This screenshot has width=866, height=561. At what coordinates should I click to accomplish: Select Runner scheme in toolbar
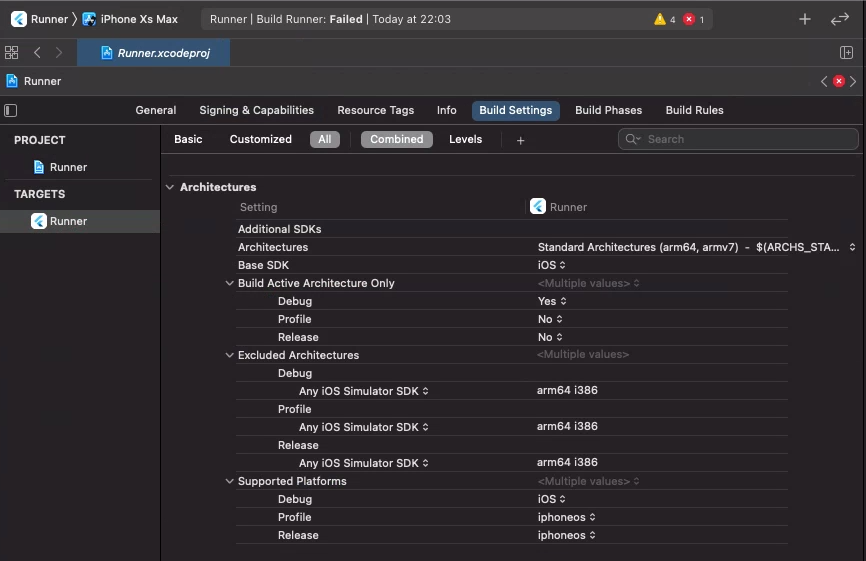click(x=49, y=19)
